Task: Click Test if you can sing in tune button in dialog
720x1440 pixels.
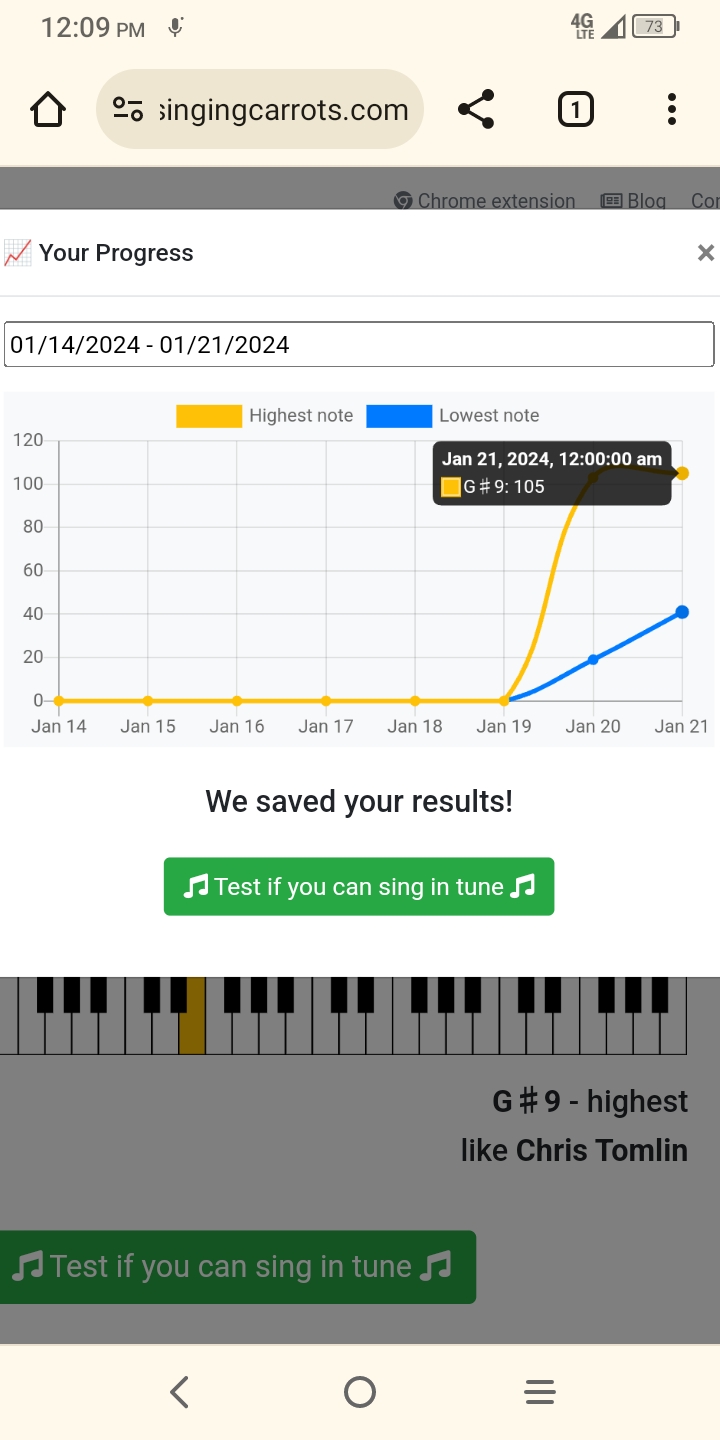Action: (359, 886)
